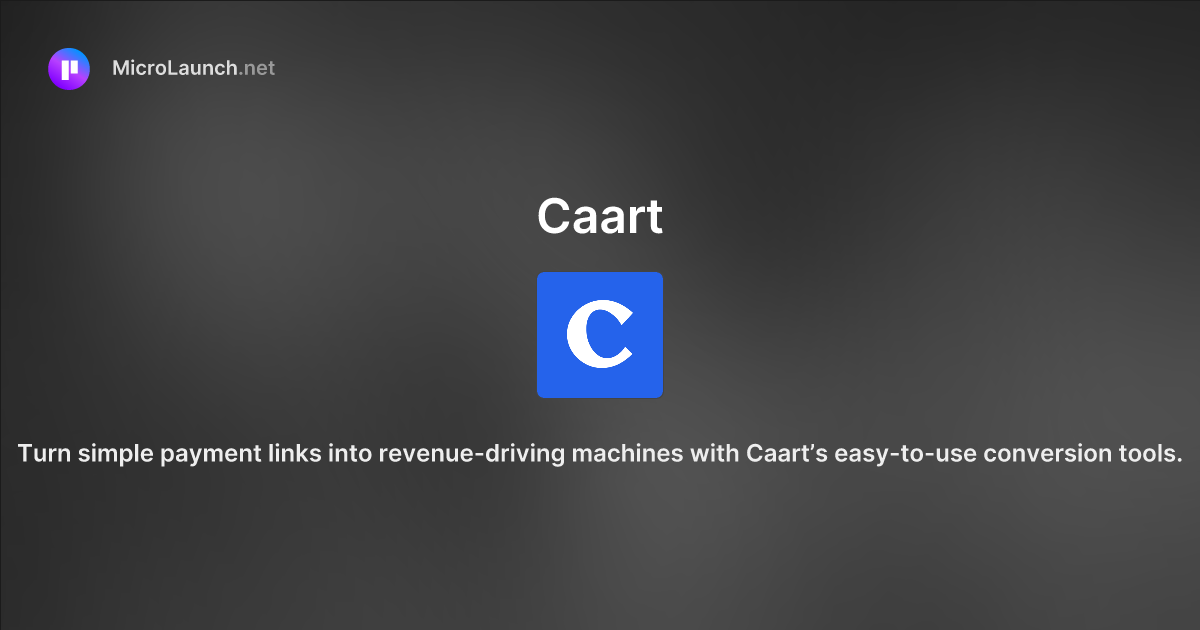Click the "Caart" heading title
Image resolution: width=1200 pixels, height=630 pixels.
(x=600, y=216)
